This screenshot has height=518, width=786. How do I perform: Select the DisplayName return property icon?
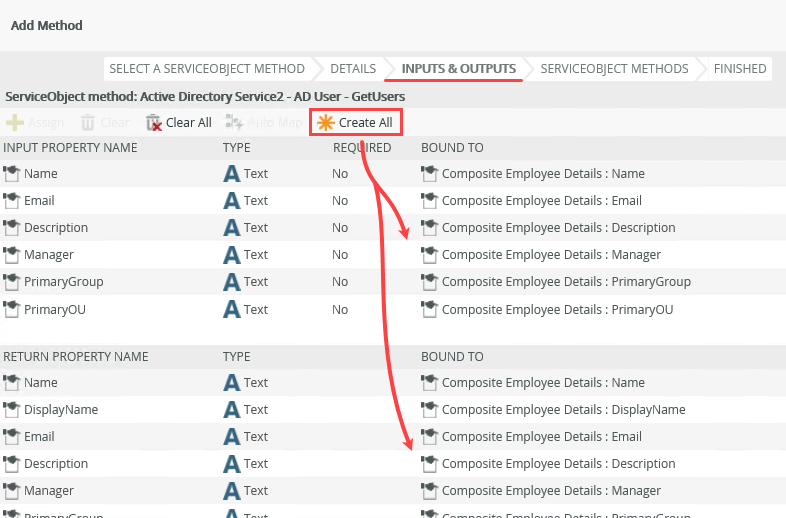click(x=12, y=409)
